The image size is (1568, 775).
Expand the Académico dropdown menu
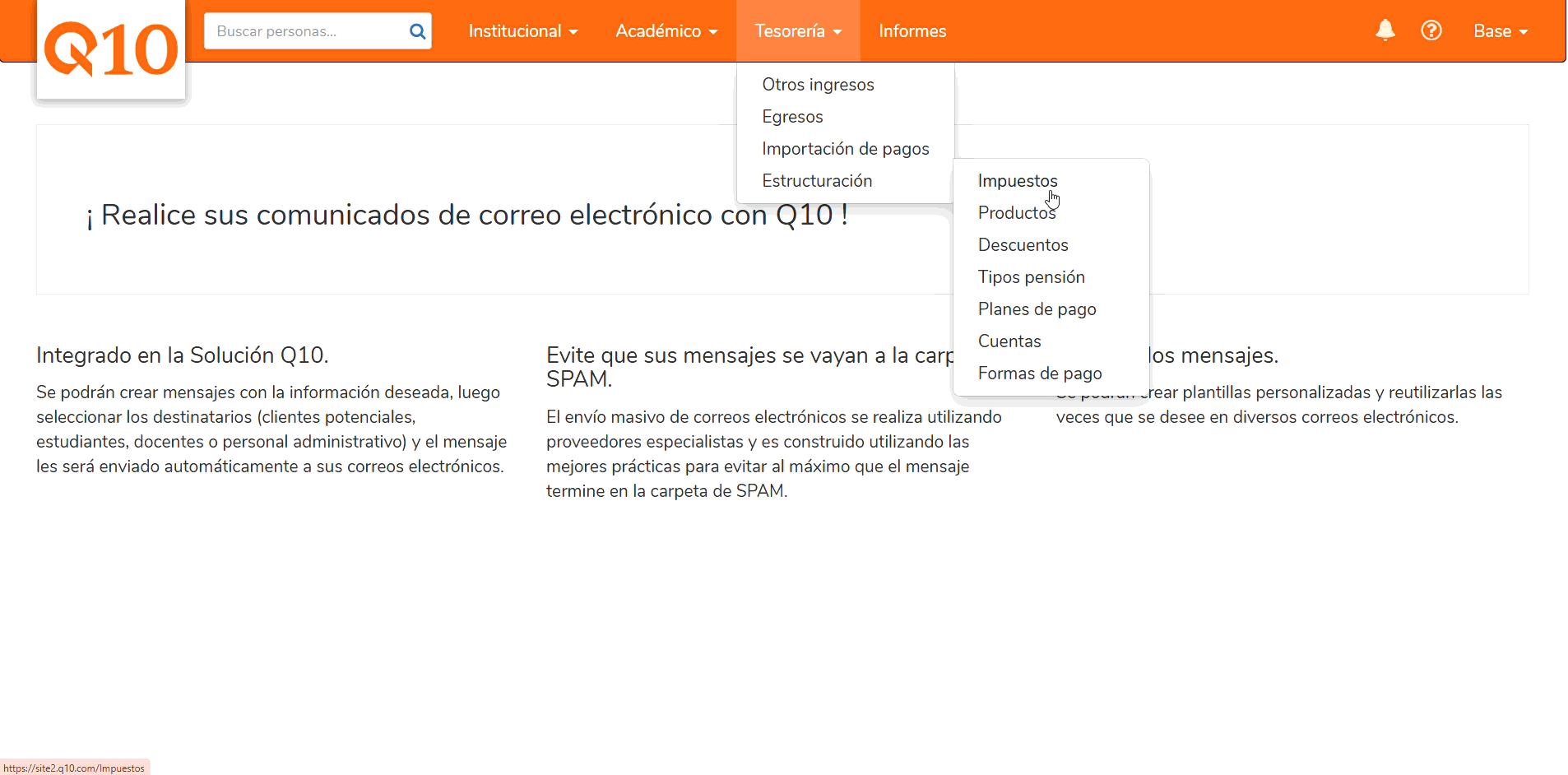tap(666, 31)
